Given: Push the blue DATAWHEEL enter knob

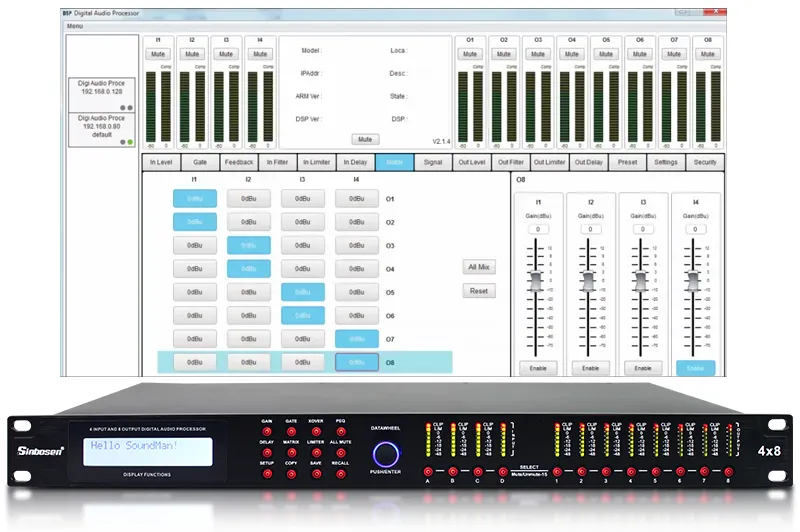Looking at the screenshot, I should 385,454.
